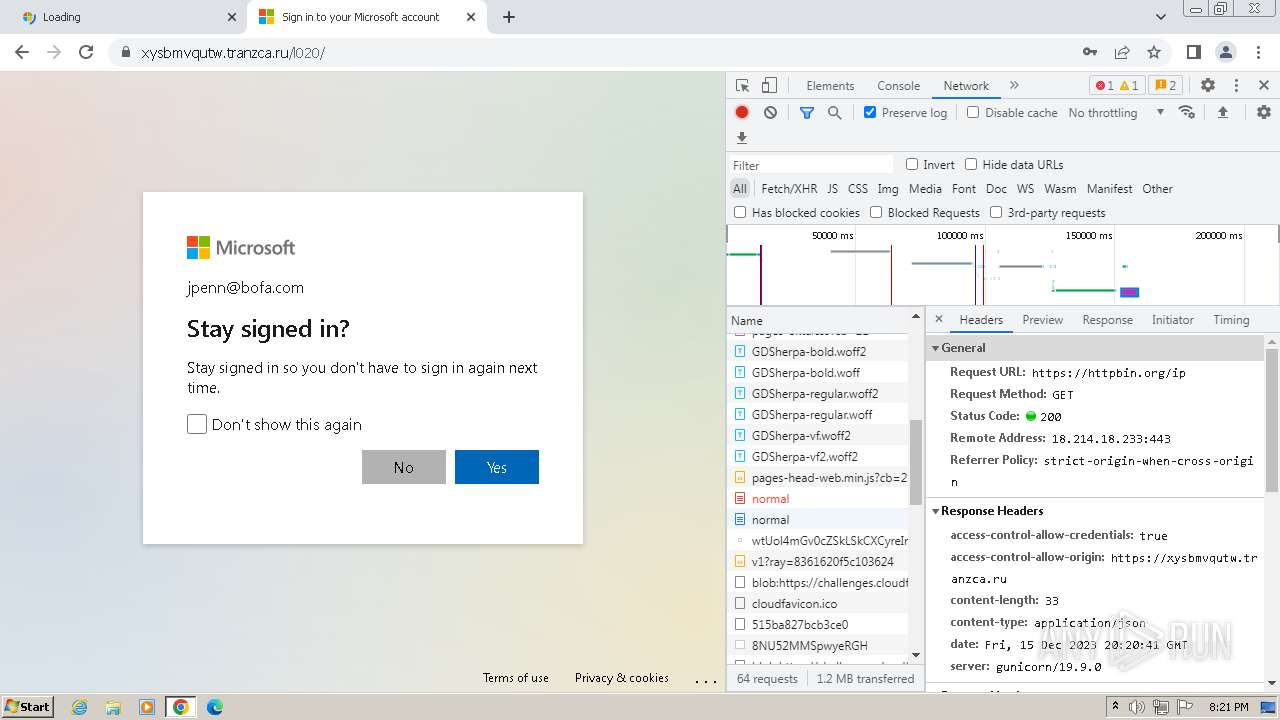Open the Response tab of request
Screen dimensions: 1280x720
click(1107, 320)
